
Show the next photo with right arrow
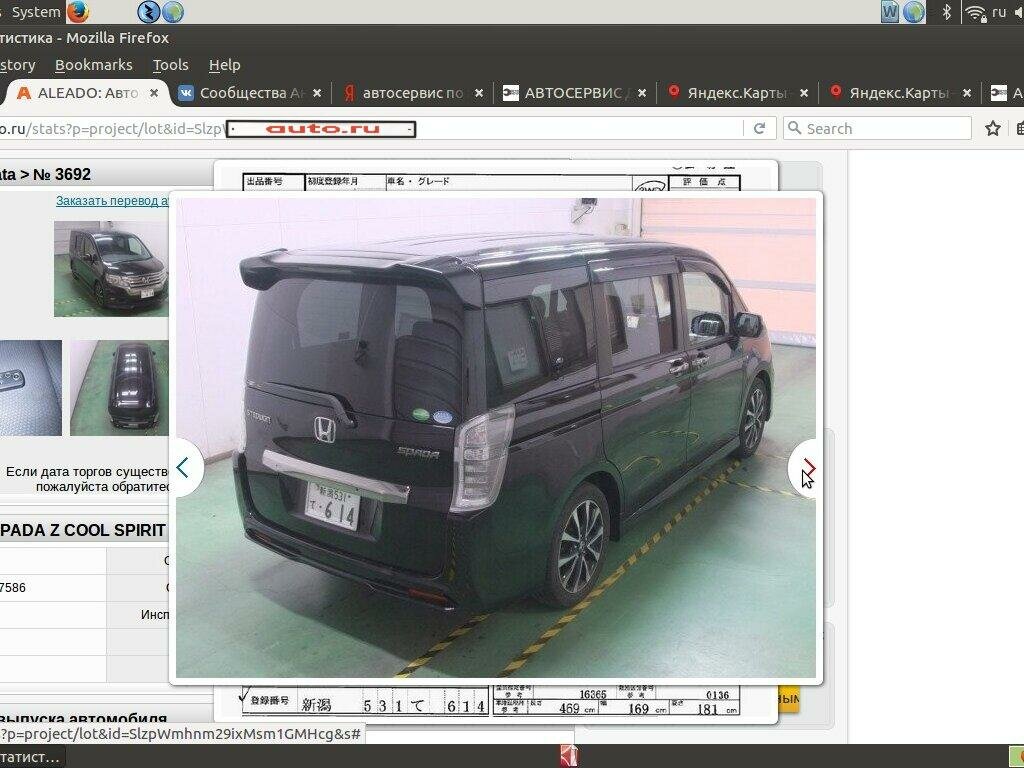click(x=808, y=468)
